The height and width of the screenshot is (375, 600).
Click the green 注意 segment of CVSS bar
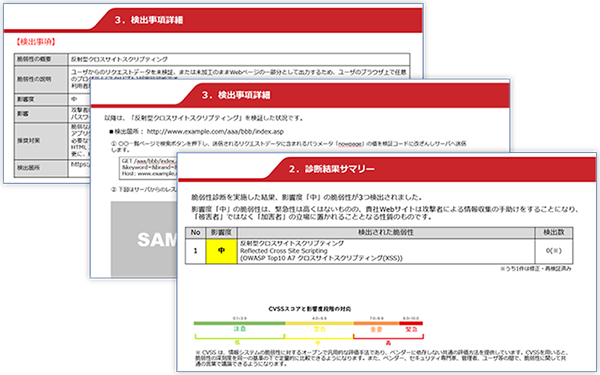tap(240, 323)
